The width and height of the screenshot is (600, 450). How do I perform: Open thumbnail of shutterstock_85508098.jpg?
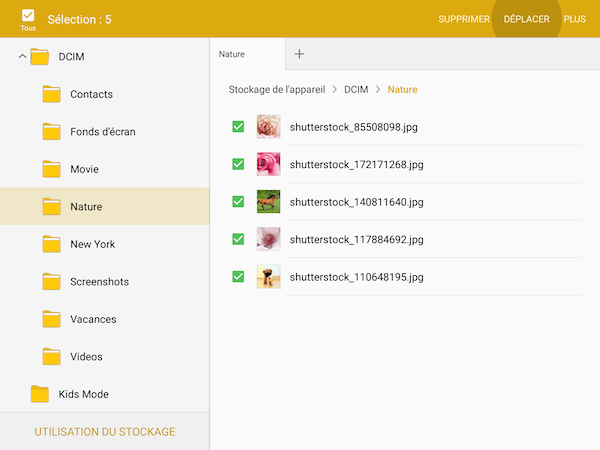tap(268, 126)
